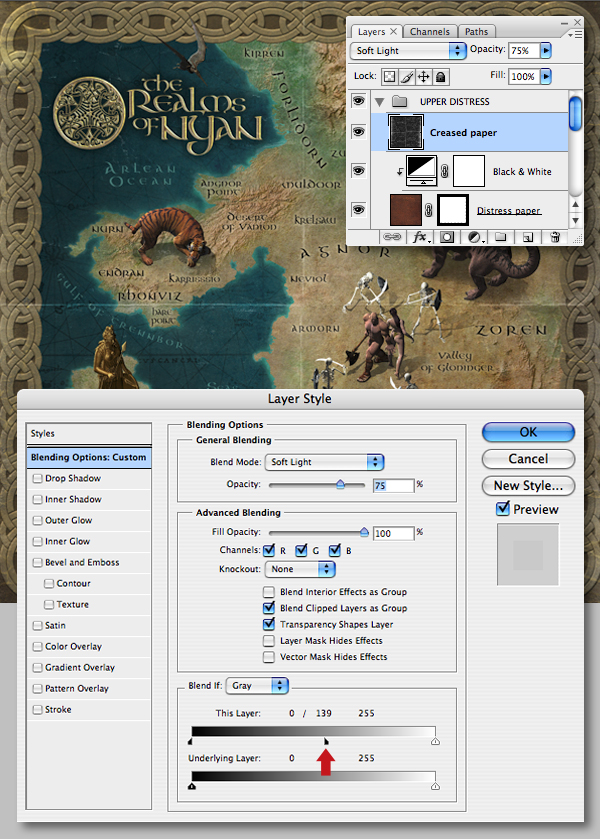Click the new group folder icon in Layers panel footer
600x839 pixels.
tap(500, 237)
